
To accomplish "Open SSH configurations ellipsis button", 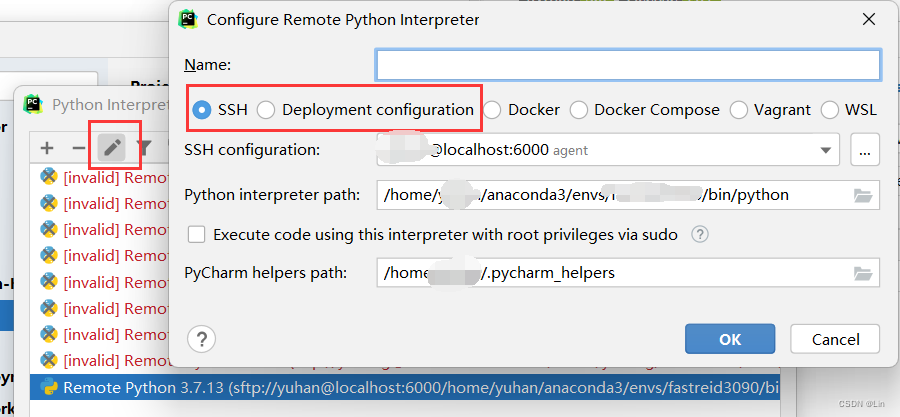I will coord(865,151).
